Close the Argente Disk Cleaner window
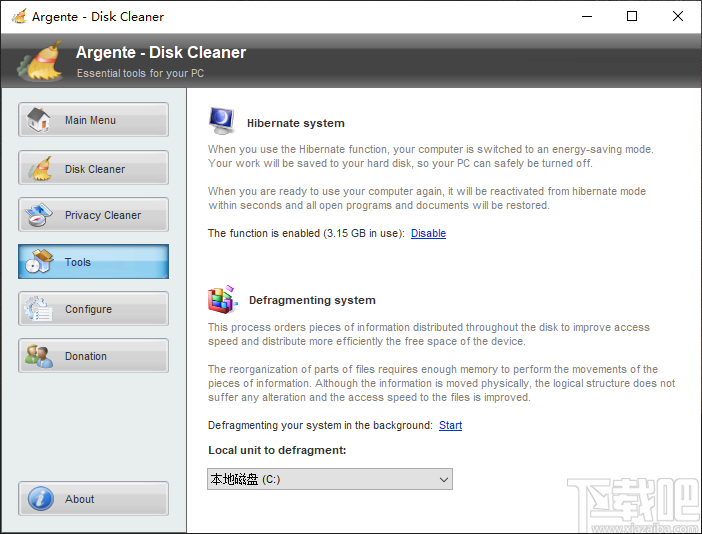 [678, 17]
